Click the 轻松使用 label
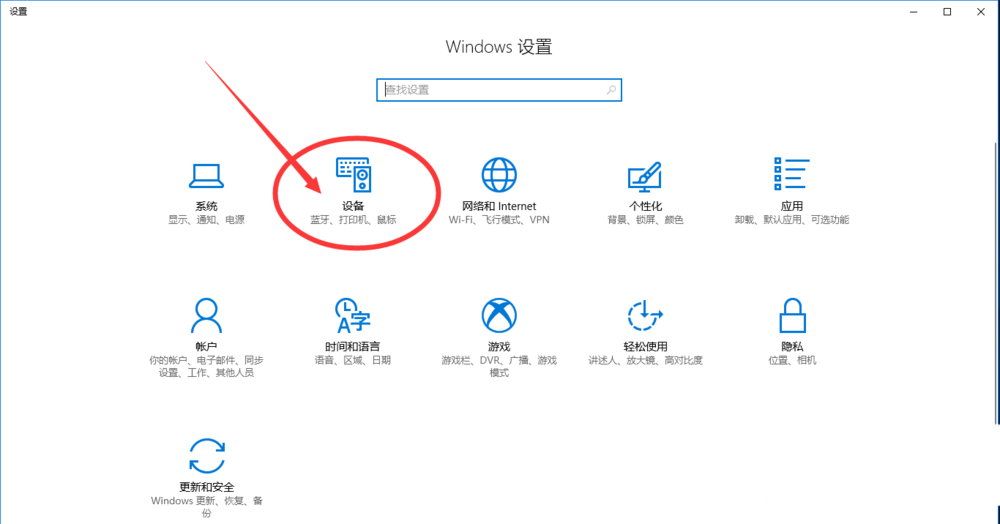The image size is (1000, 524). (645, 346)
